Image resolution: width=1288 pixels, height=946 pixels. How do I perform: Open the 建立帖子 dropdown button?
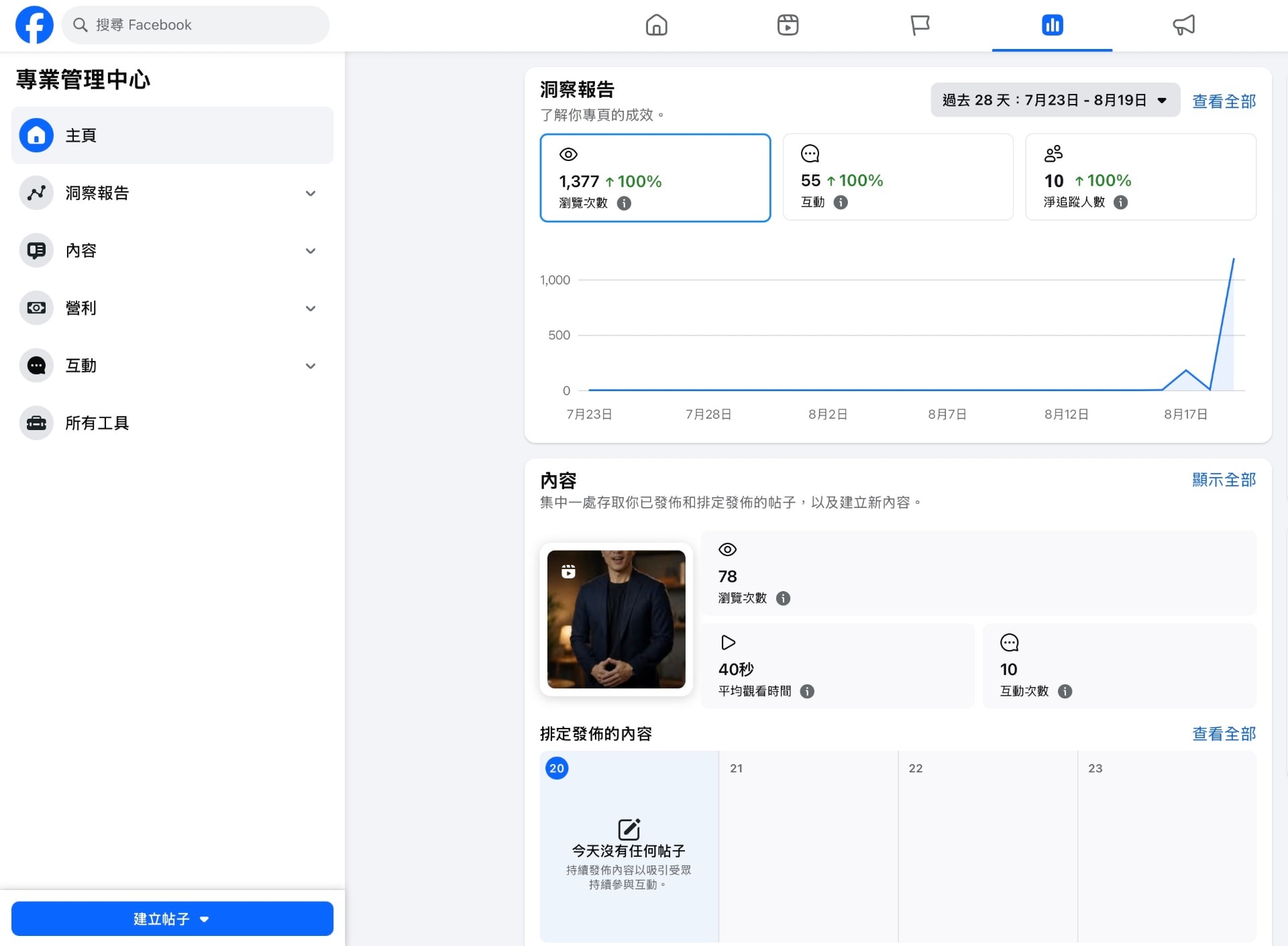click(172, 918)
